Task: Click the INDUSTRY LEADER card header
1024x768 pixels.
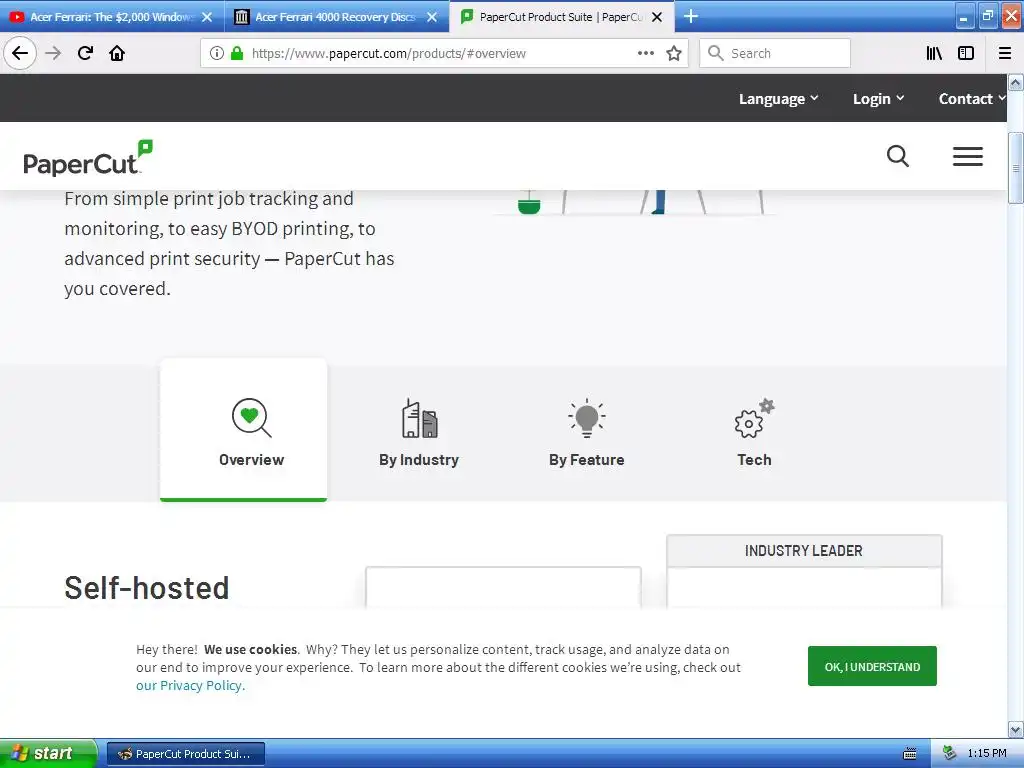Action: pos(804,551)
